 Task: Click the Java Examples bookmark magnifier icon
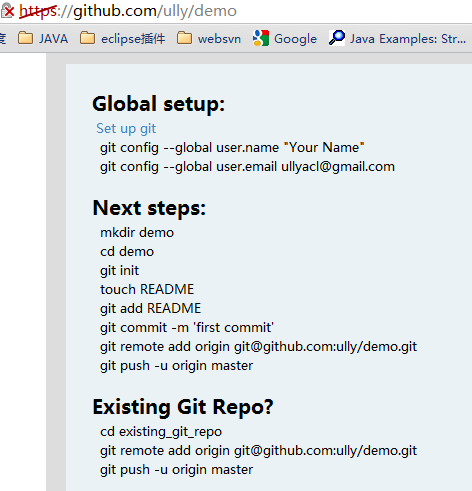click(337, 38)
